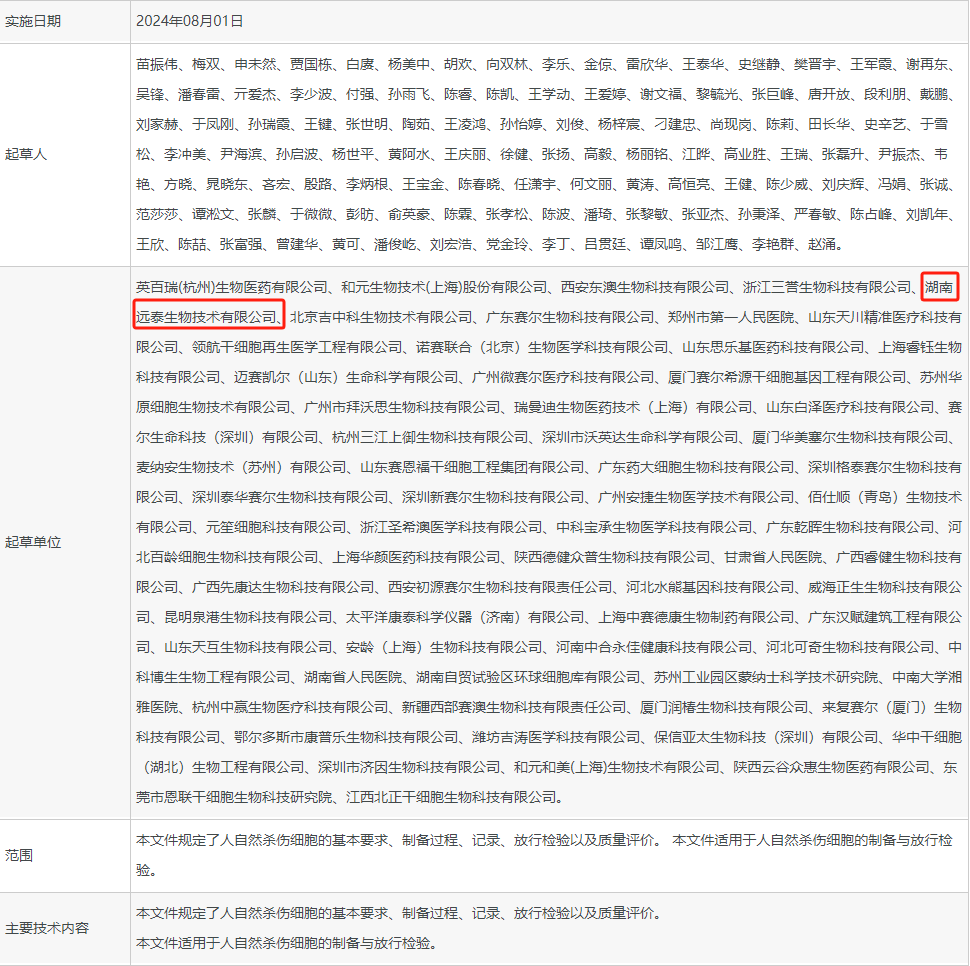Click the drafter name 苗振伟
This screenshot has width=970, height=966.
click(157, 65)
